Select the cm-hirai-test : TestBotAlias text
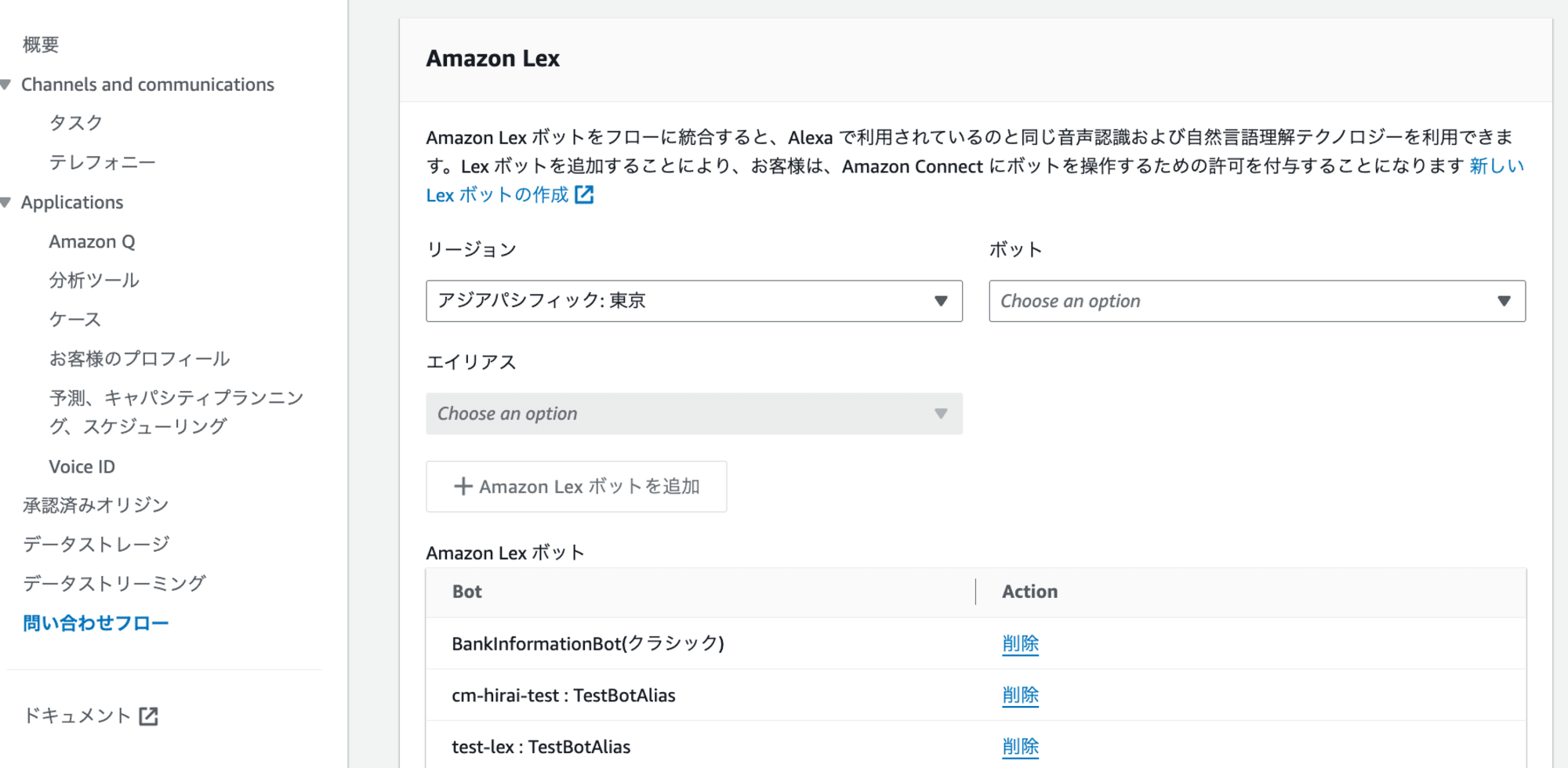 564,695
